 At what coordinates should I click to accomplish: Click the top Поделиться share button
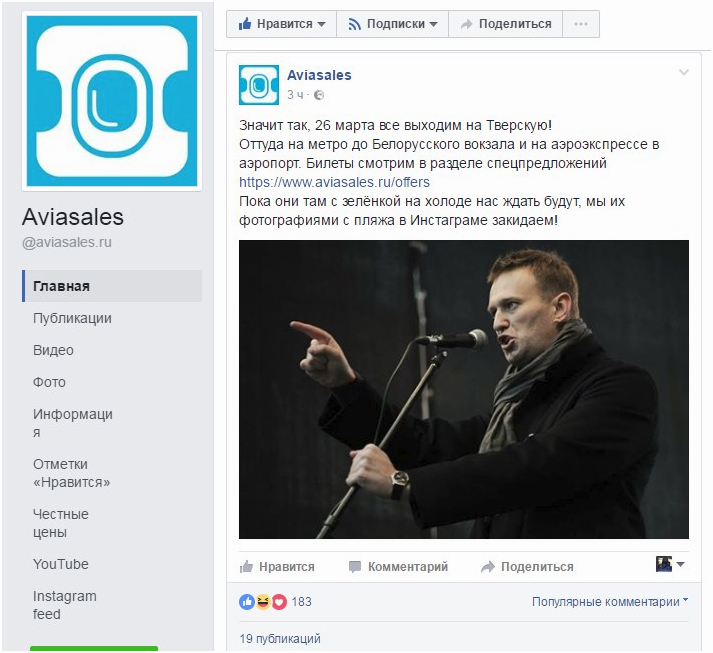pos(506,24)
